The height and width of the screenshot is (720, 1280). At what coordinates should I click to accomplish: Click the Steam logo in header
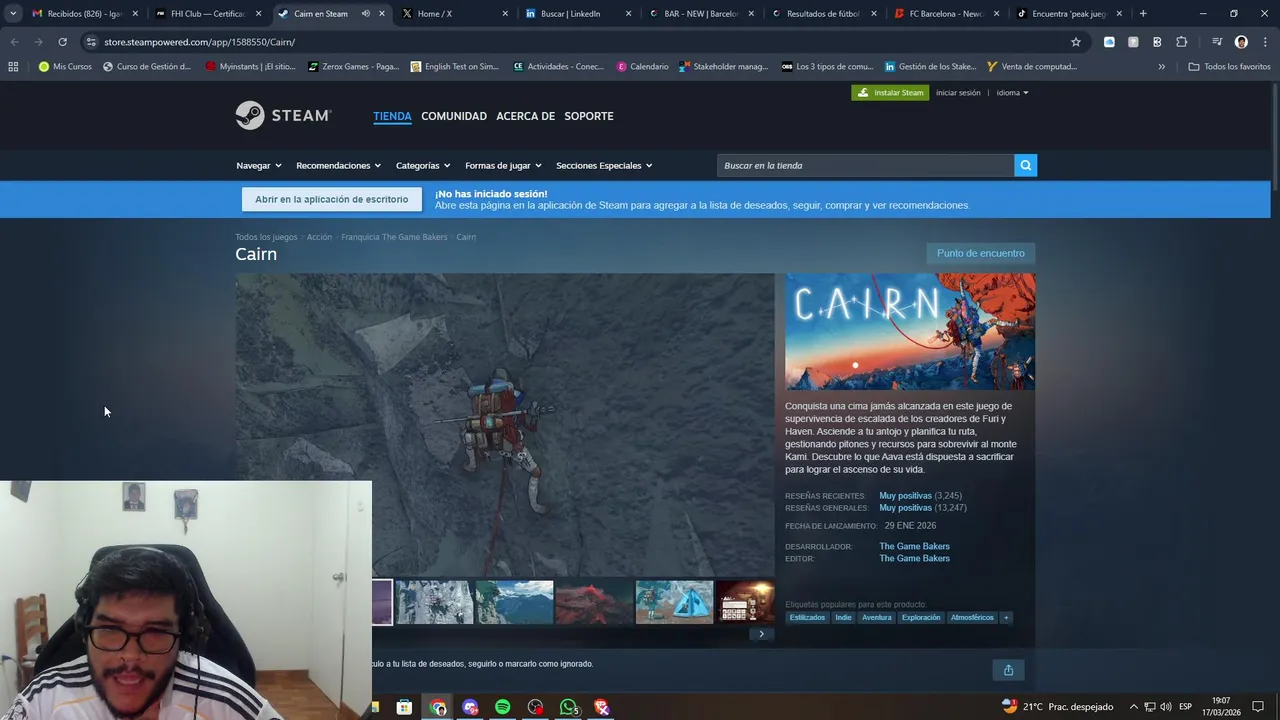pyautogui.click(x=283, y=115)
